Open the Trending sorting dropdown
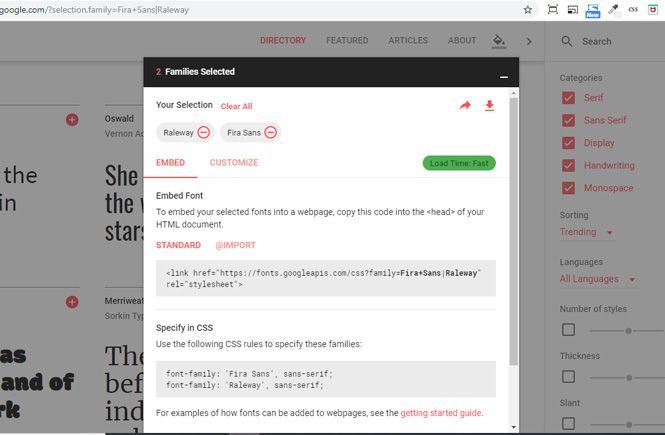Screen dimensions: 665x435 tap(586, 232)
